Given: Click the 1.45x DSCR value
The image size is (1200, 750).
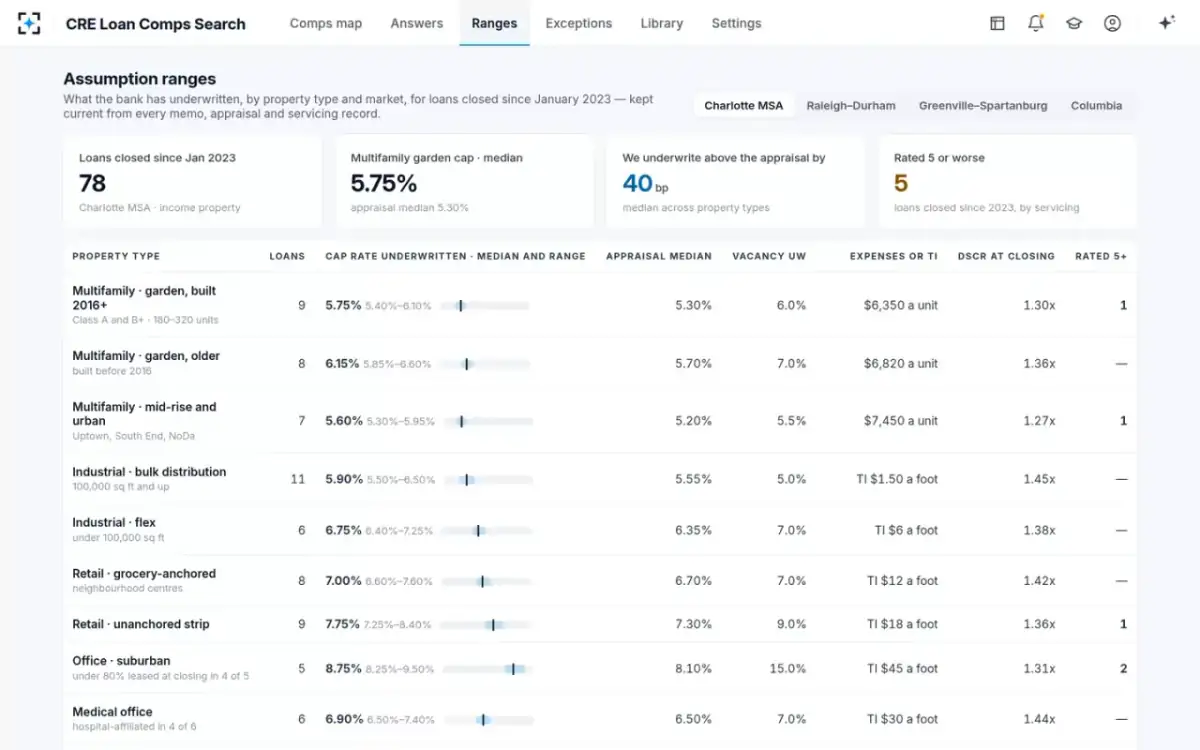Looking at the screenshot, I should coord(1039,480).
